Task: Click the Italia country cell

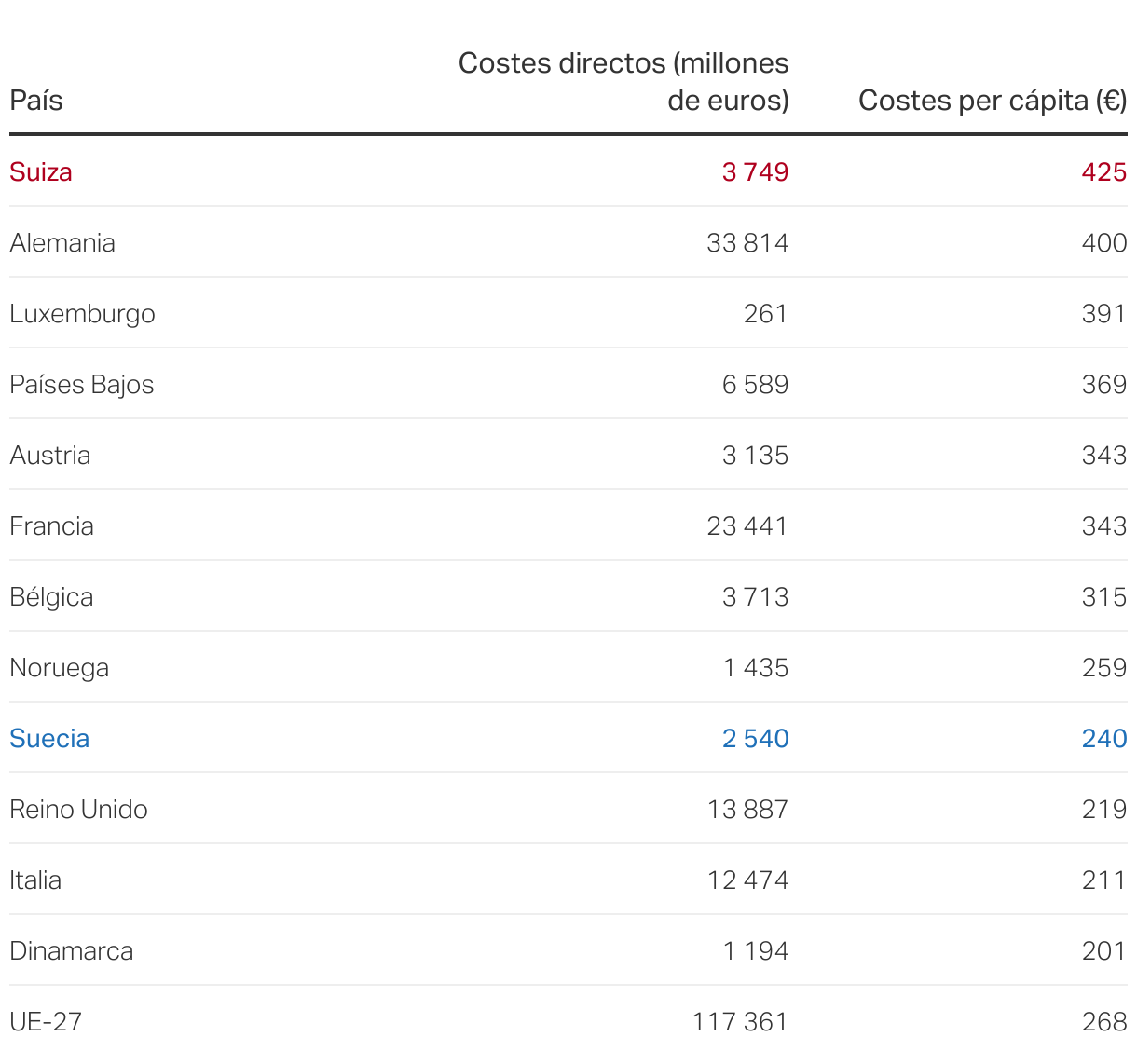Action: pyautogui.click(x=35, y=880)
